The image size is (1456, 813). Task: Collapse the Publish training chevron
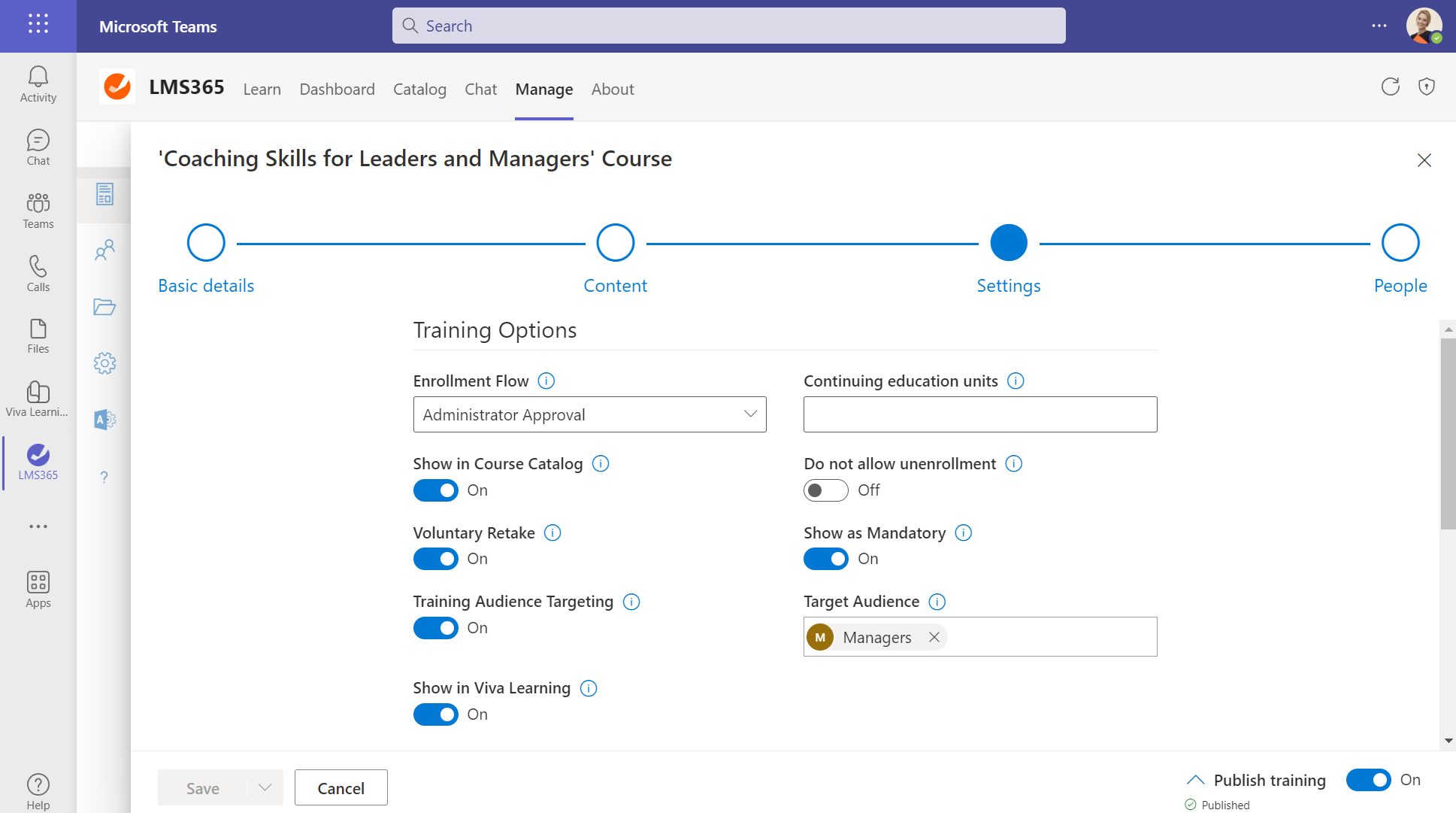pos(1195,780)
